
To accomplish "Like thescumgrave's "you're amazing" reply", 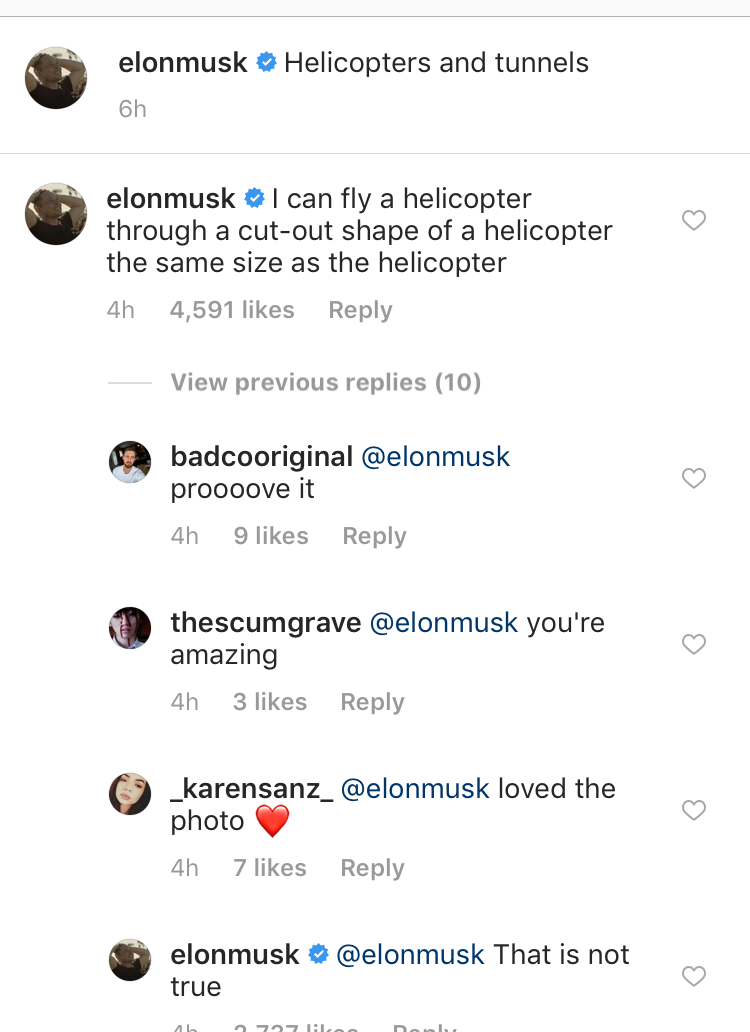I will 693,644.
